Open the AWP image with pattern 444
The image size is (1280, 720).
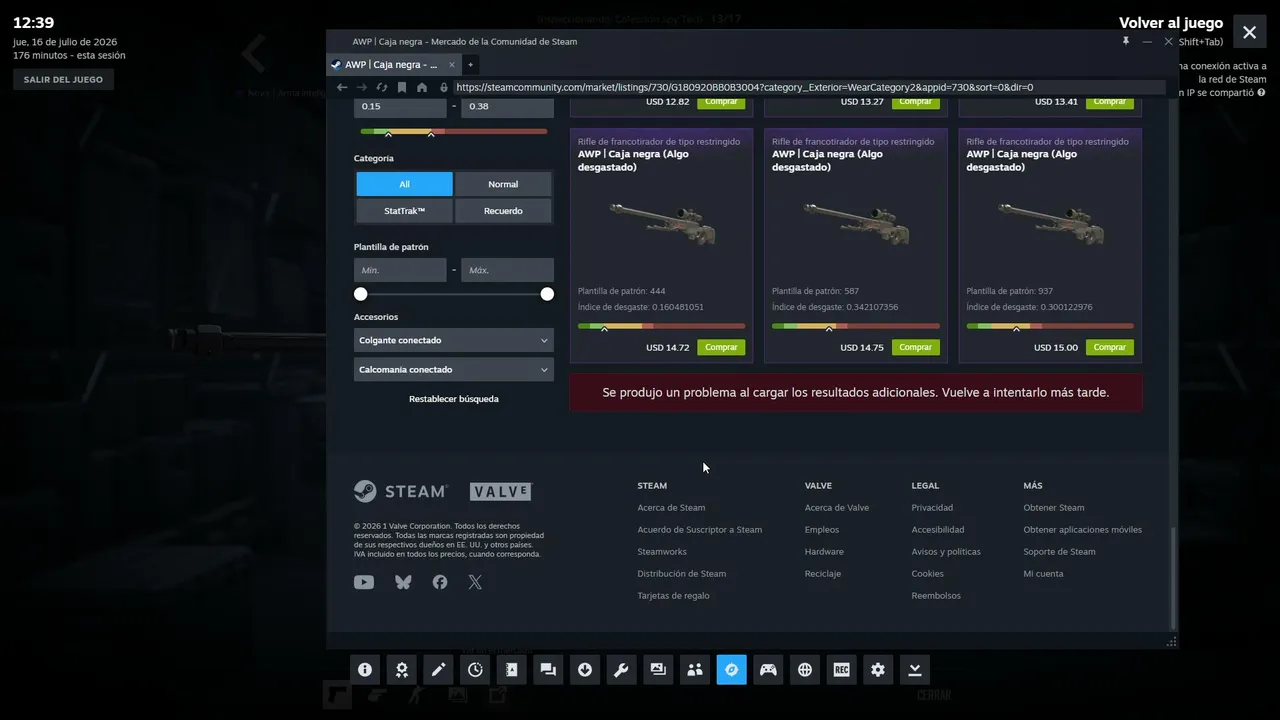click(661, 225)
